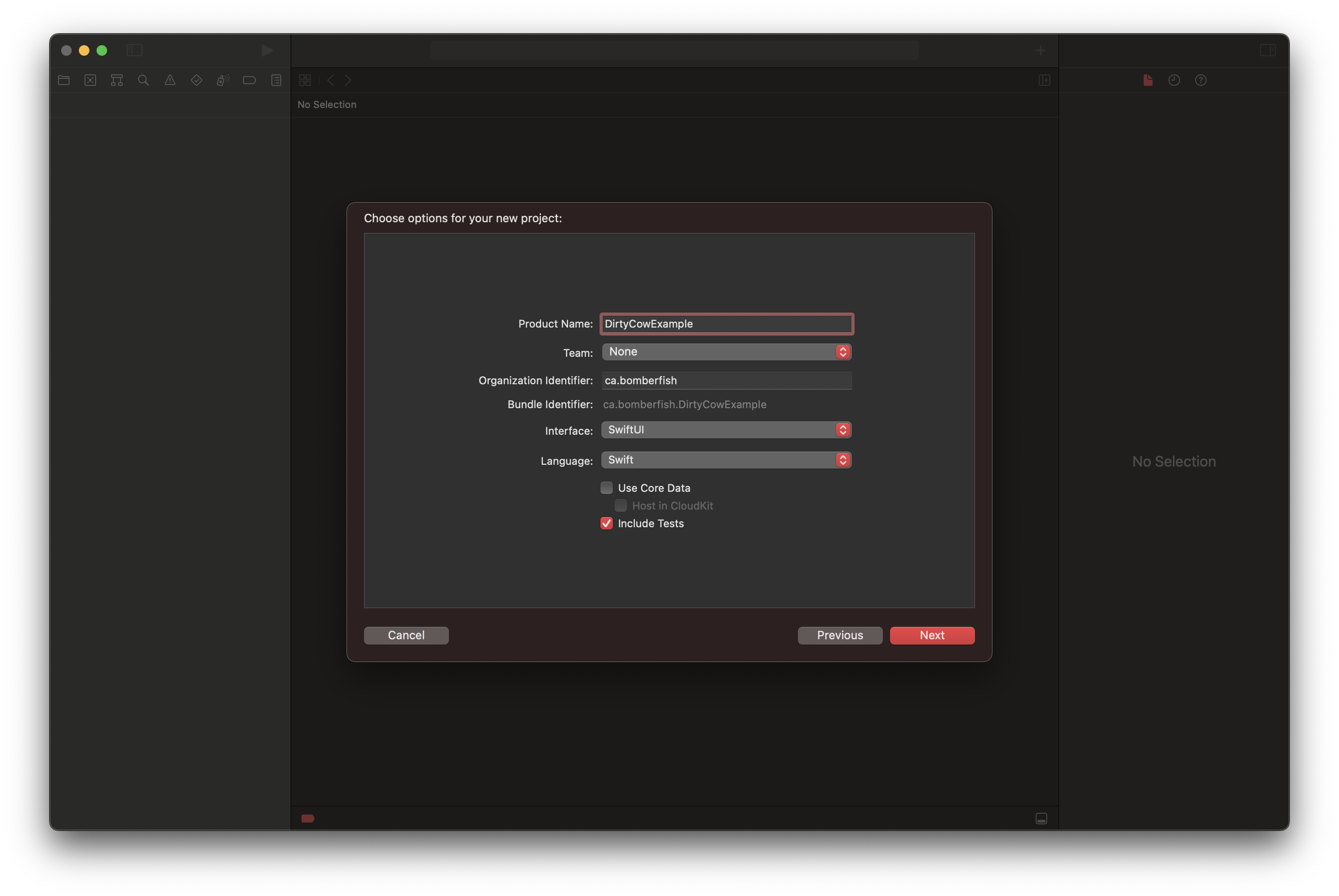Toggle the Host in CloudKit checkbox
The image size is (1339, 896).
coord(620,505)
